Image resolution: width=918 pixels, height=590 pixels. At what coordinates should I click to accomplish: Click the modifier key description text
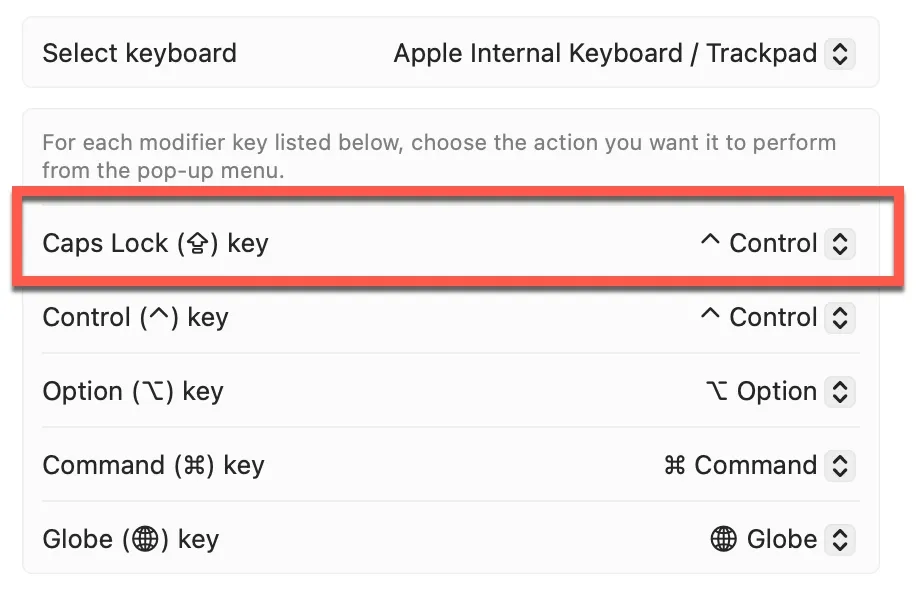coord(438,156)
